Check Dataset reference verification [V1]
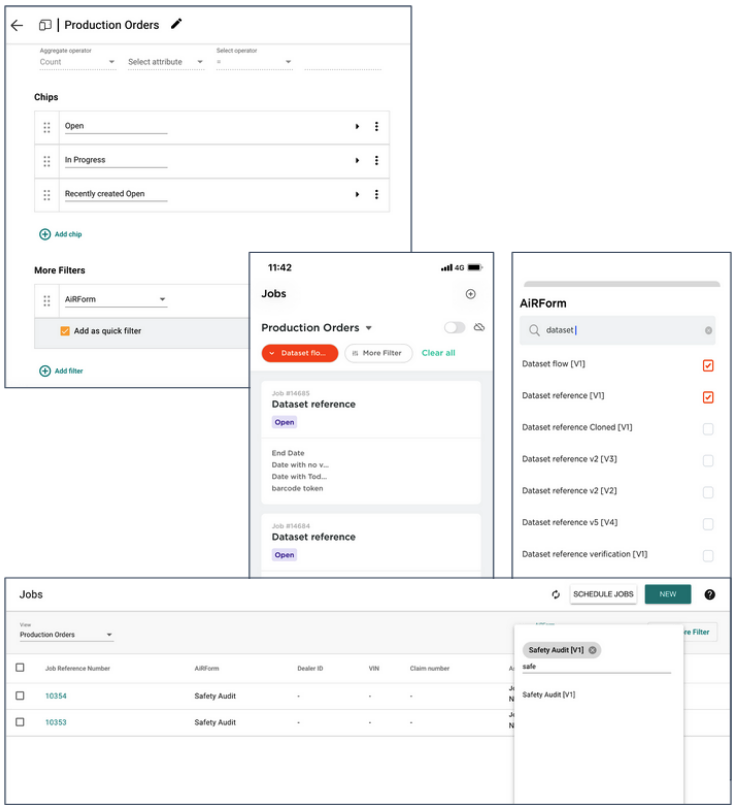Screen dimensions: 735x809 (708, 556)
